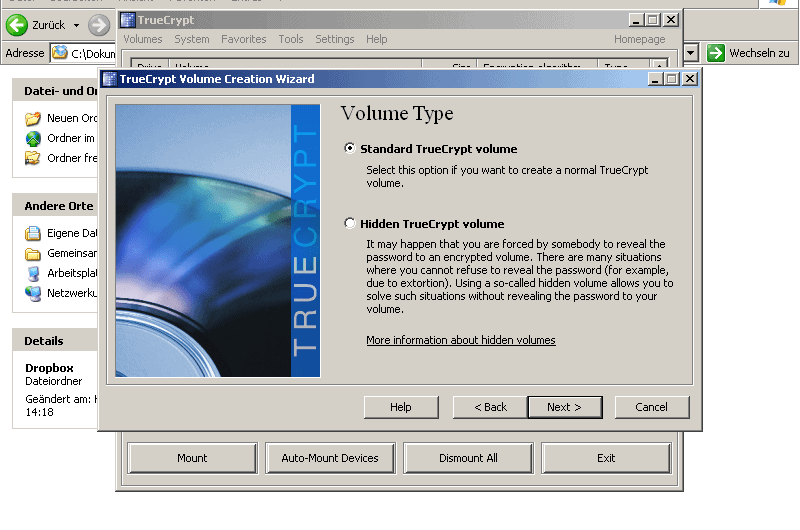
Task: Click the Ordner freigeben sharing icon
Action: 33,158
